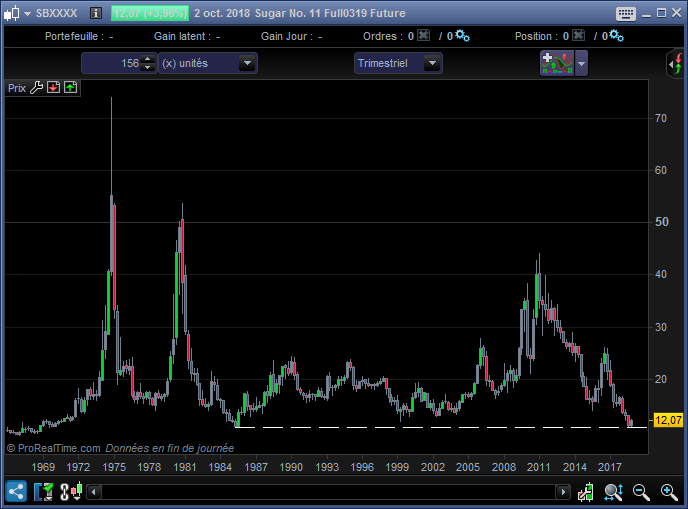Click the instrument info 'i' icon

tap(96, 13)
